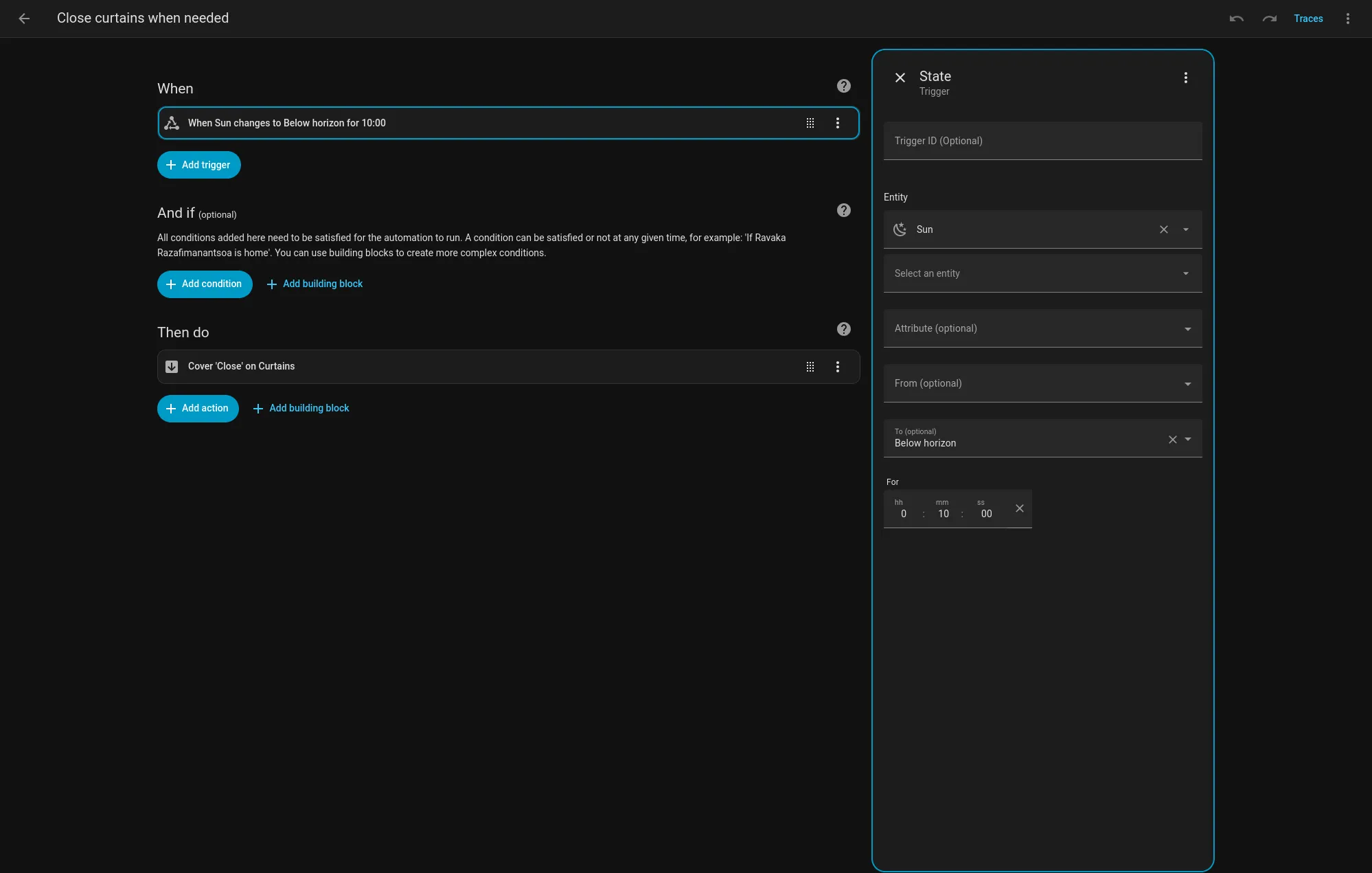Clear the Sun entity with its X icon
Screen dimensions: 1372x873
point(1164,229)
